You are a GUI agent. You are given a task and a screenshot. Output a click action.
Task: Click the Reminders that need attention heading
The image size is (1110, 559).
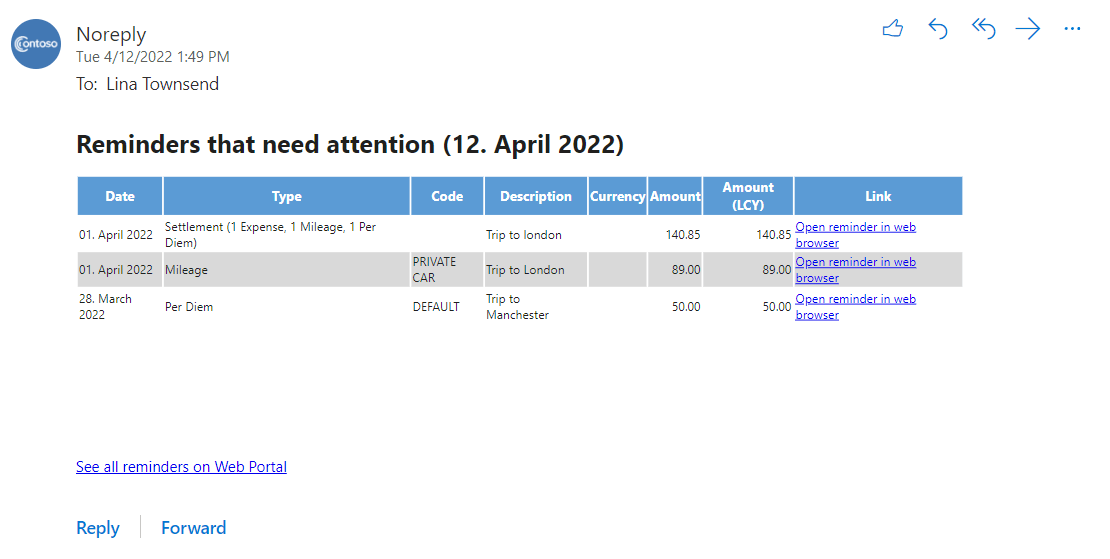pyautogui.click(x=350, y=144)
